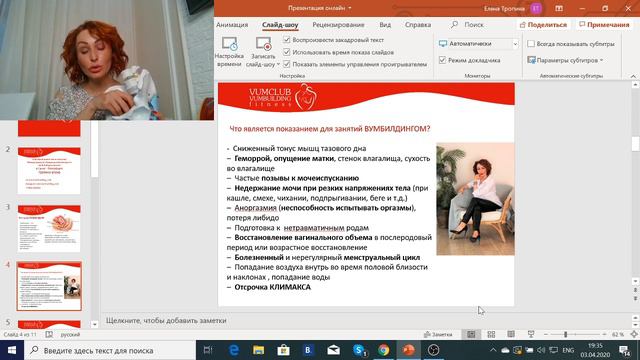Show hidden system tray icons chevron
640x360 pixels.
[493, 350]
